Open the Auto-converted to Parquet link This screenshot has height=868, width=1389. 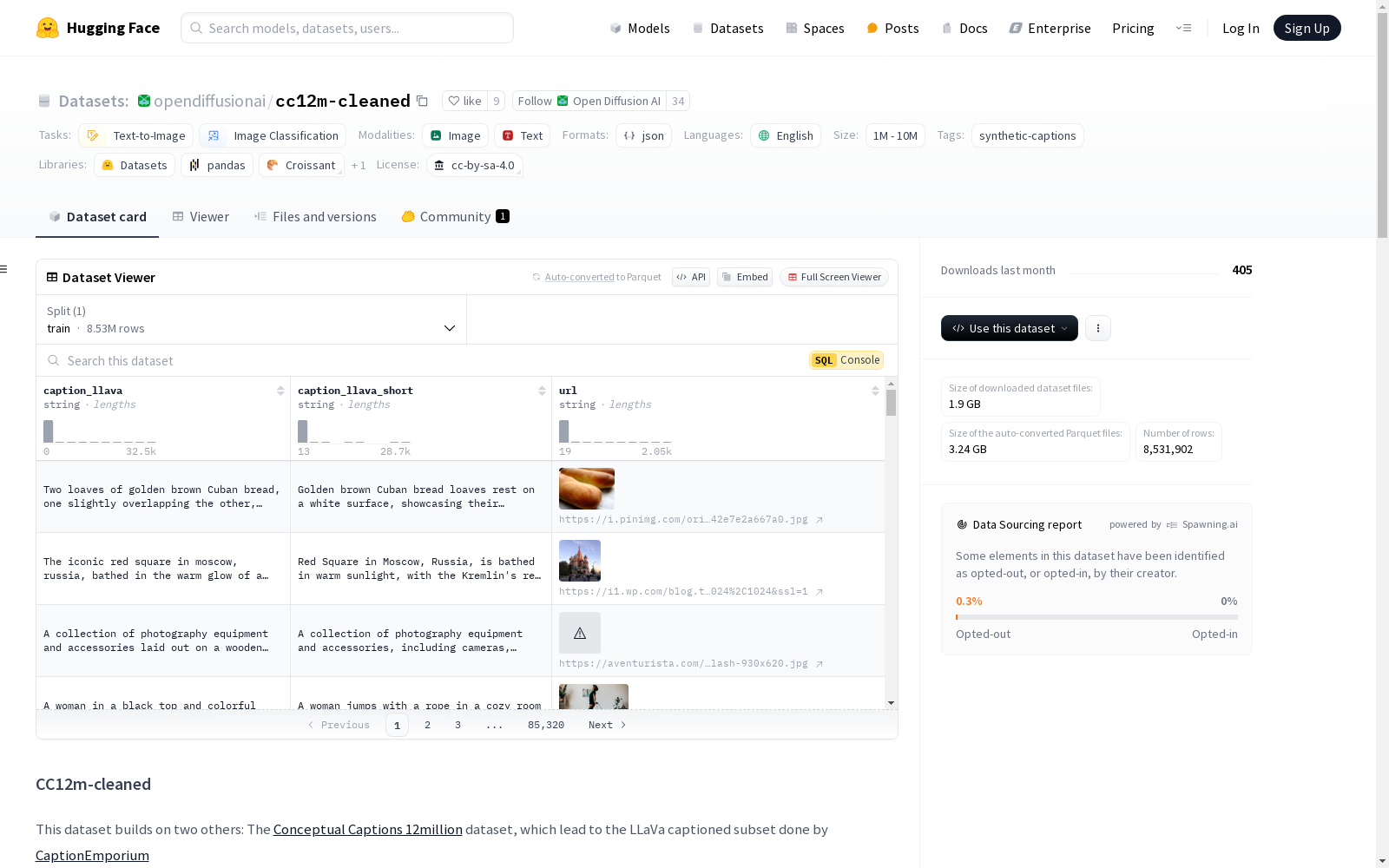(579, 277)
